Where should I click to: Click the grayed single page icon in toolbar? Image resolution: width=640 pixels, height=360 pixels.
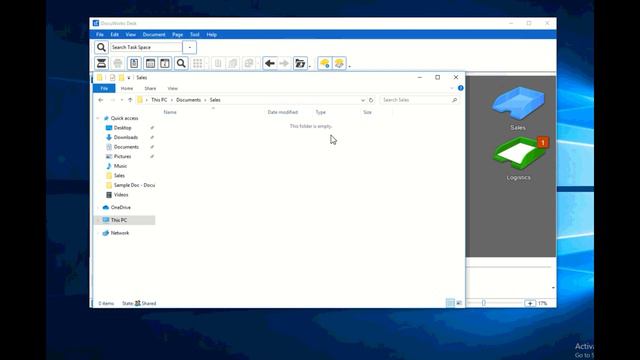coord(218,63)
